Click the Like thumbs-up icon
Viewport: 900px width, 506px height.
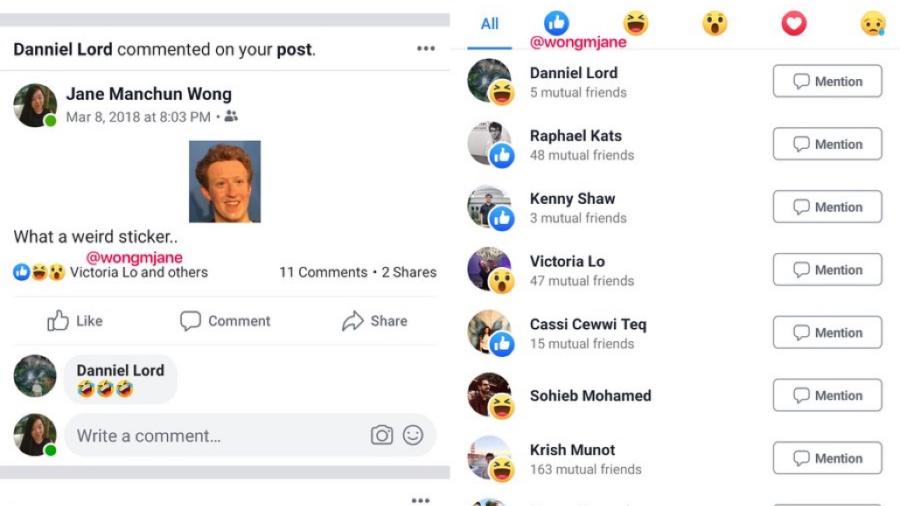coord(59,321)
